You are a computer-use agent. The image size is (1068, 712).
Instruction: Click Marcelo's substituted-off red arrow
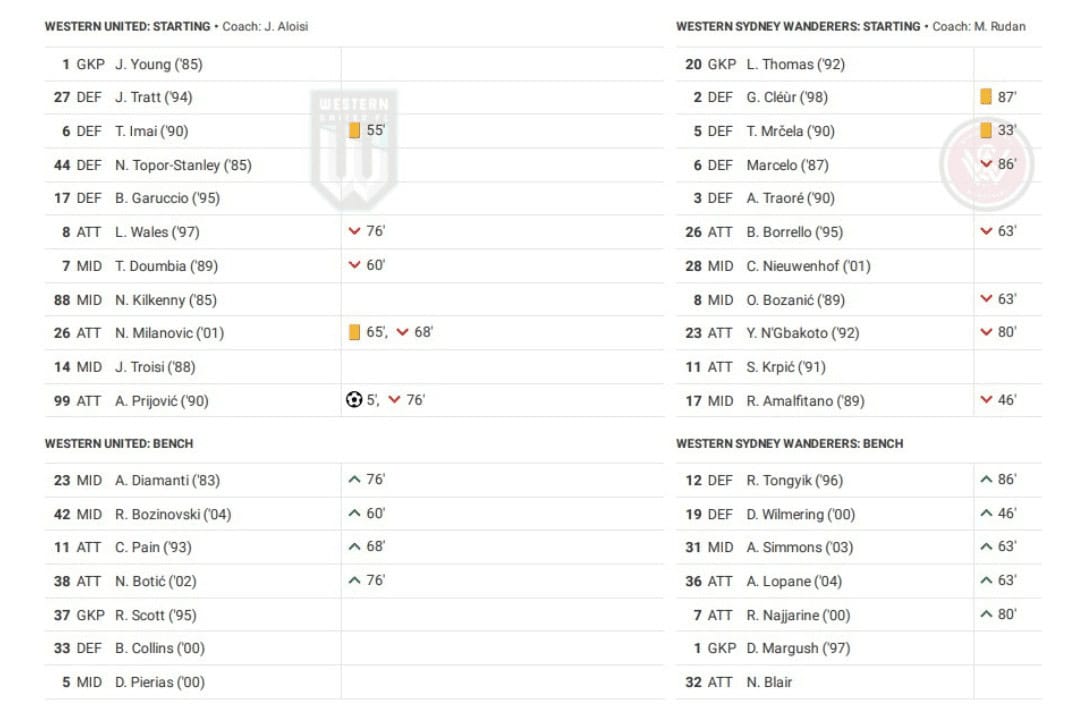pos(986,165)
